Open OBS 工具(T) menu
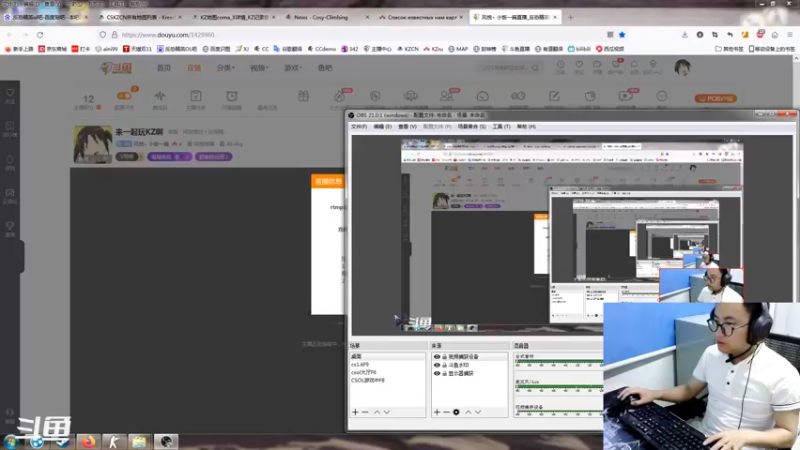 click(x=501, y=127)
